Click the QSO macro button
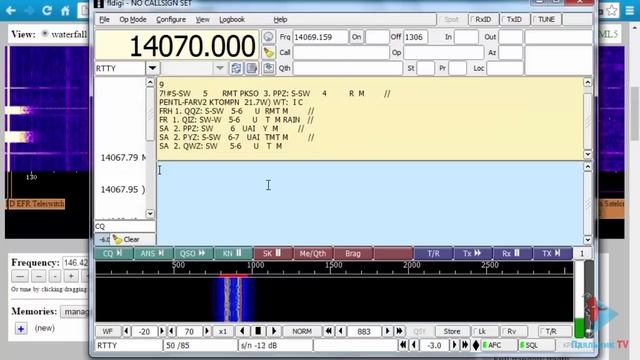The height and width of the screenshot is (360, 640). pyautogui.click(x=193, y=253)
